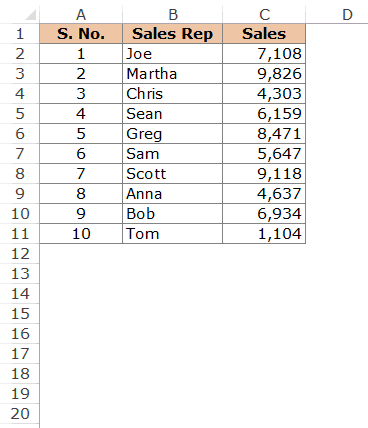Select column D header
Image resolution: width=368 pixels, height=428 pixels.
click(x=347, y=15)
